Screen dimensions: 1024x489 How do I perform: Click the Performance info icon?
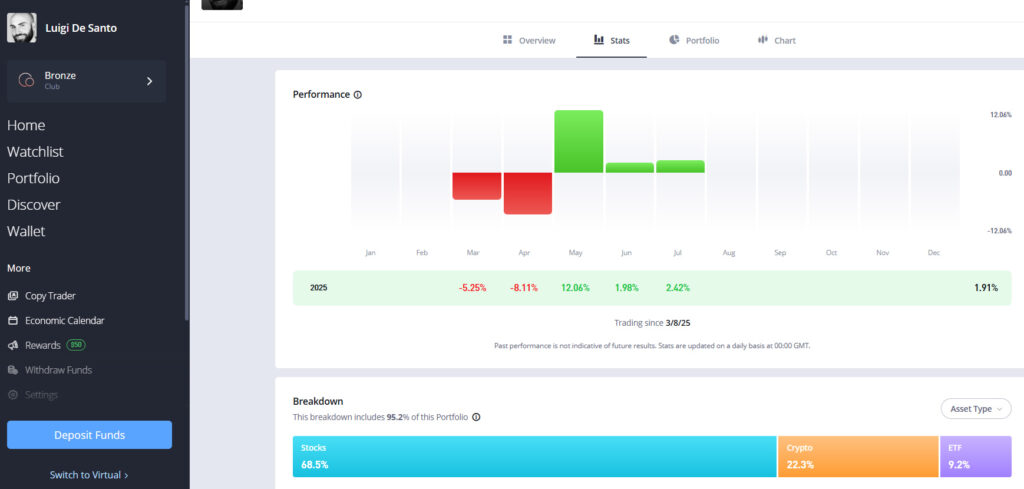358,95
